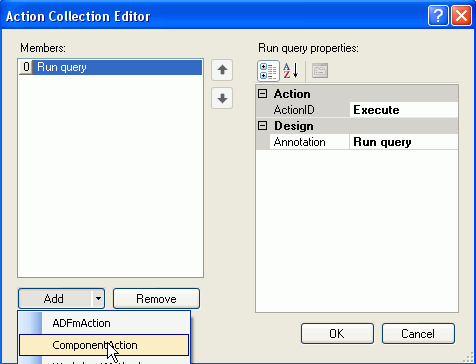Collapse the Design category
The height and width of the screenshot is (364, 476).
[263, 126]
